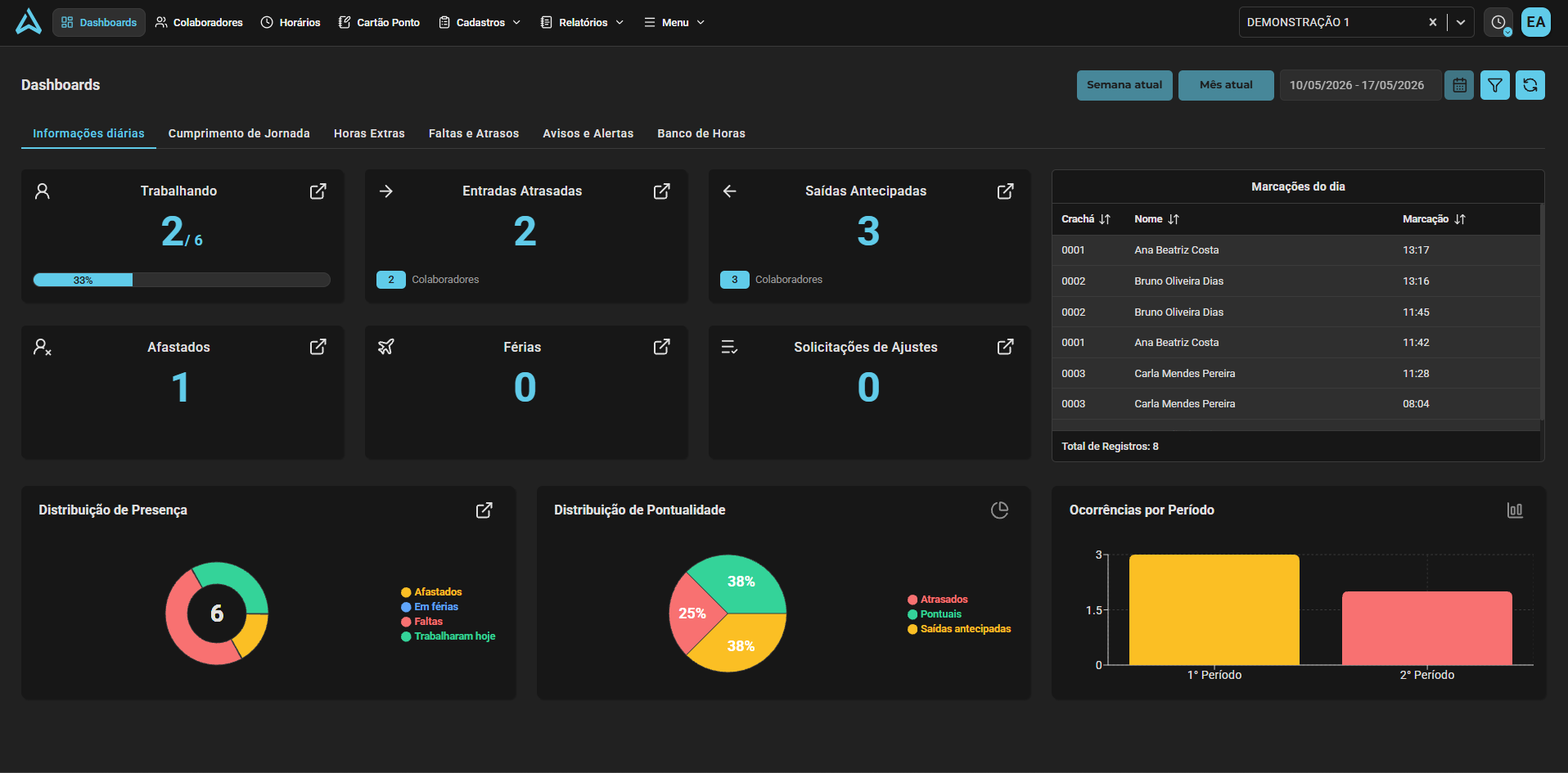The width and height of the screenshot is (1568, 773).
Task: Select row Carla Mendes Pereira at 08:04
Action: pyautogui.click(x=1296, y=404)
